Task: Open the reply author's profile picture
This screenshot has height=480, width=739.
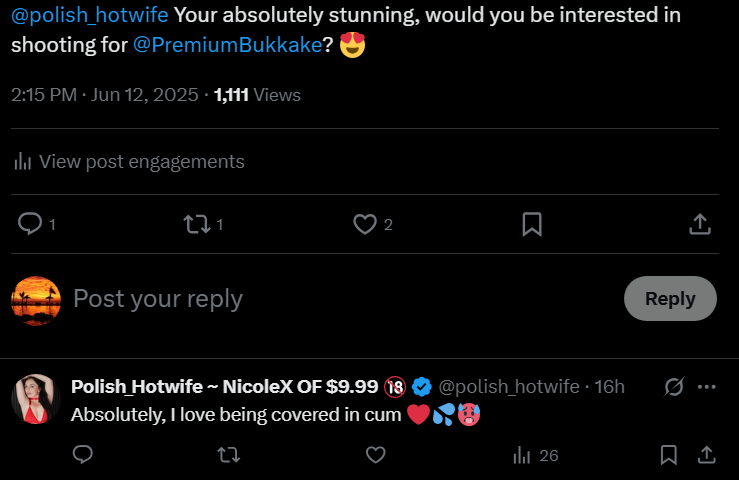Action: tap(36, 400)
